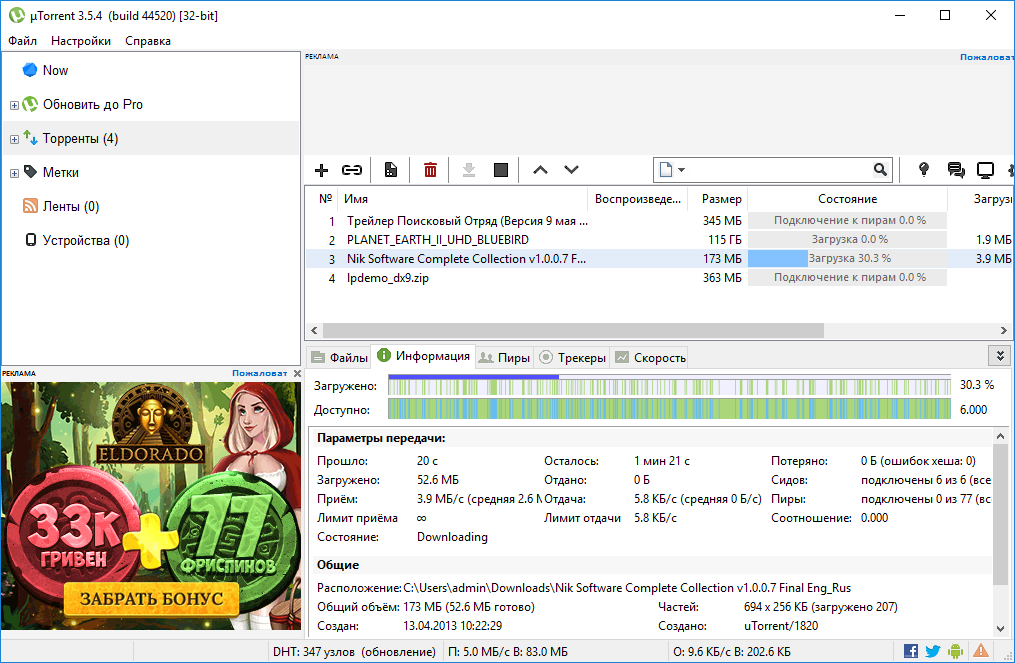Viewport: 1015px width, 663px height.
Task: Expand the Торренты tree node
Action: click(14, 139)
